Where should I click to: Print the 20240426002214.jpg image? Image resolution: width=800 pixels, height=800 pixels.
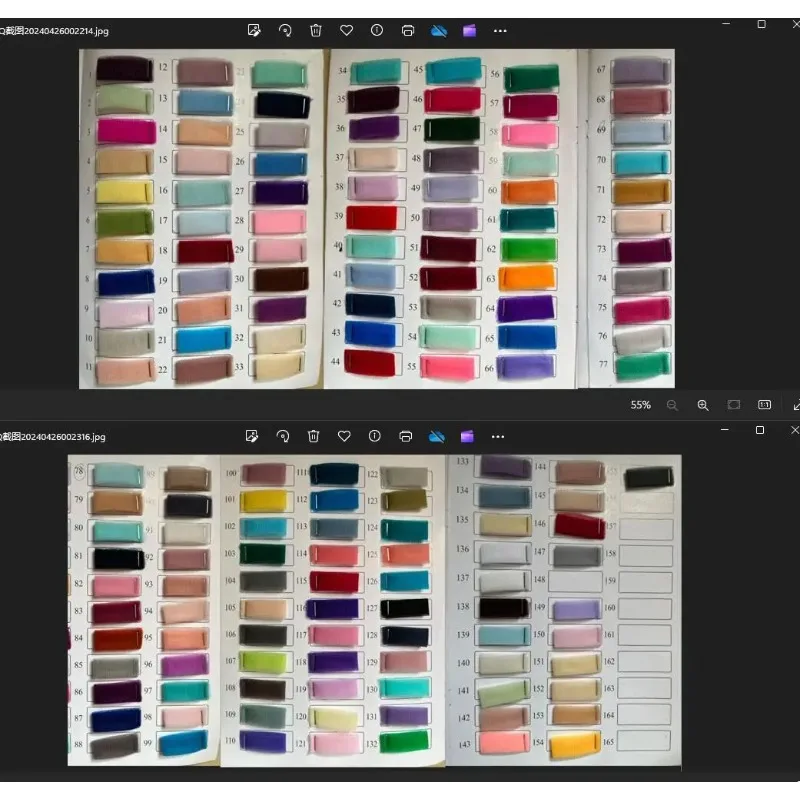pyautogui.click(x=408, y=31)
